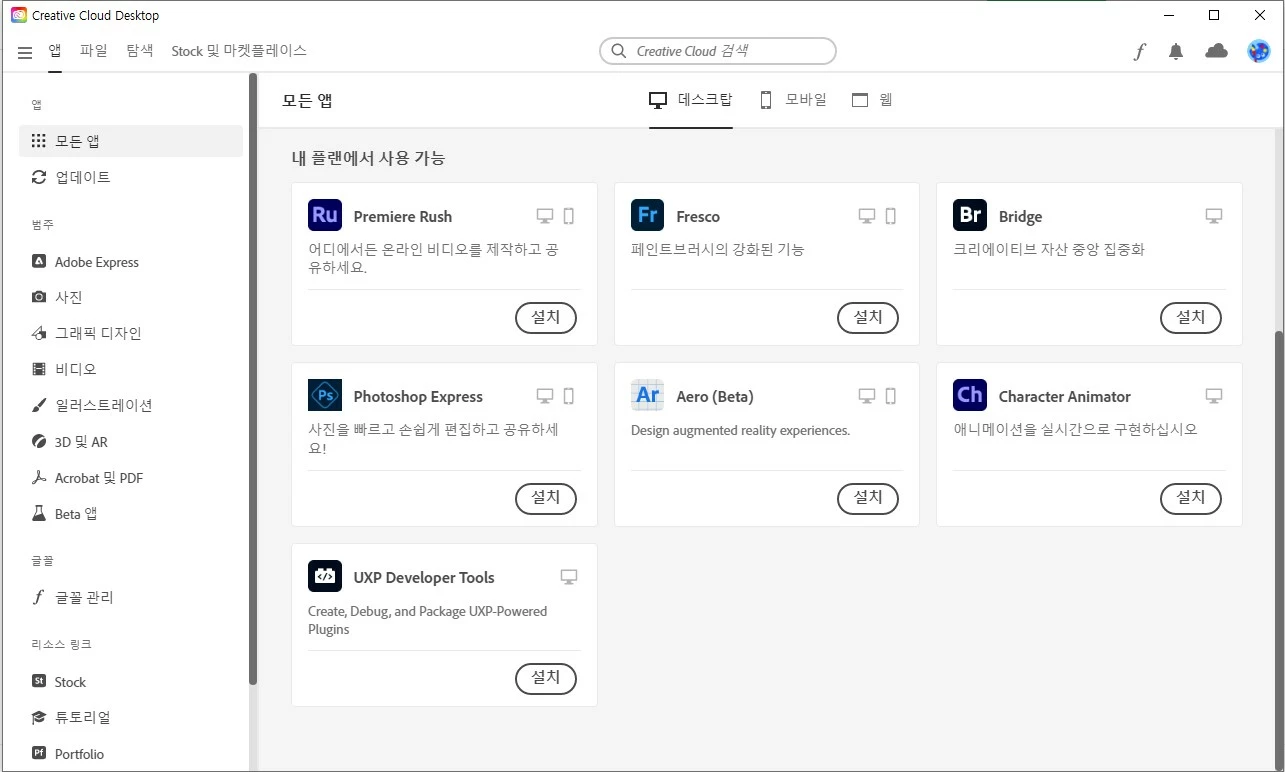Open Portfolio resource link
The image size is (1285, 772).
pos(131,754)
